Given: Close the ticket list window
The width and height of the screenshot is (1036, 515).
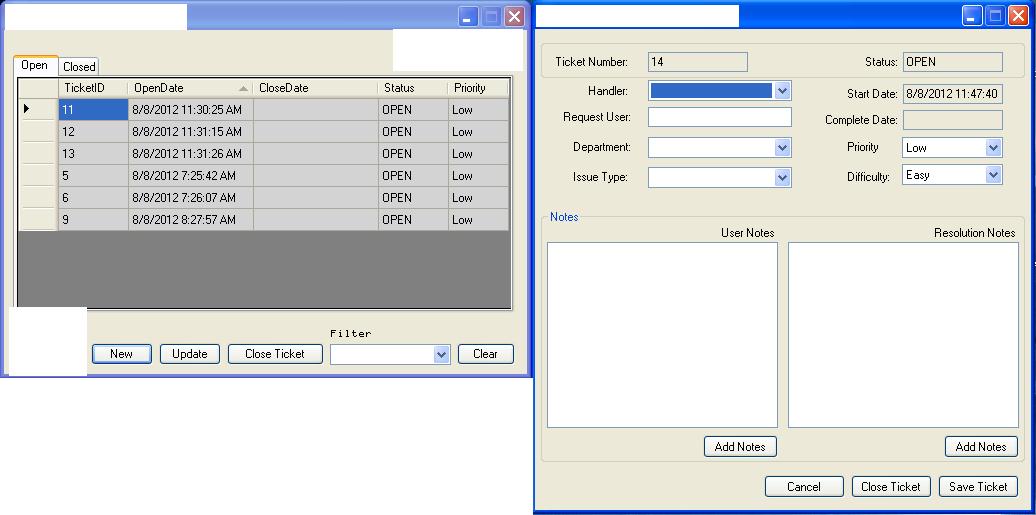Looking at the screenshot, I should pos(514,17).
